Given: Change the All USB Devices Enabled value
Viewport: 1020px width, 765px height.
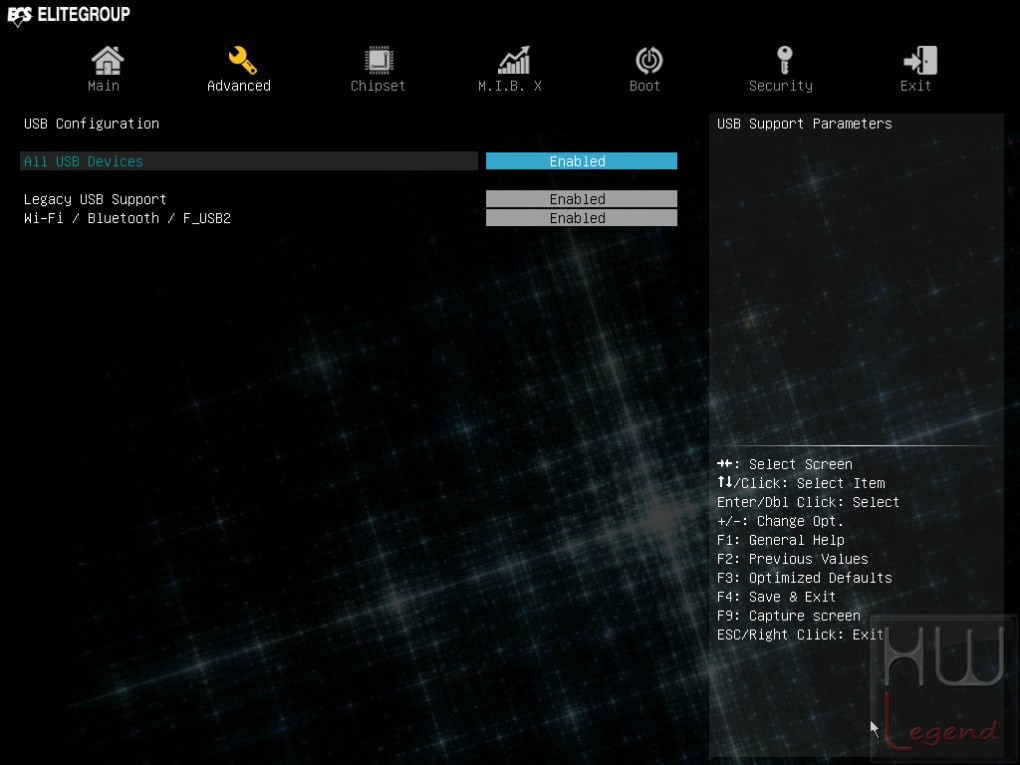Looking at the screenshot, I should click(x=582, y=161).
